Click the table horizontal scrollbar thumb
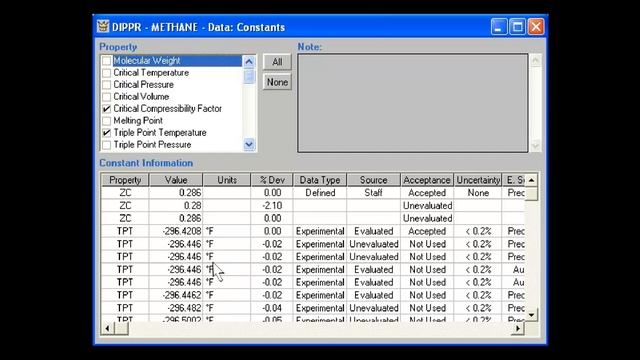640x360 pixels. coord(121,328)
